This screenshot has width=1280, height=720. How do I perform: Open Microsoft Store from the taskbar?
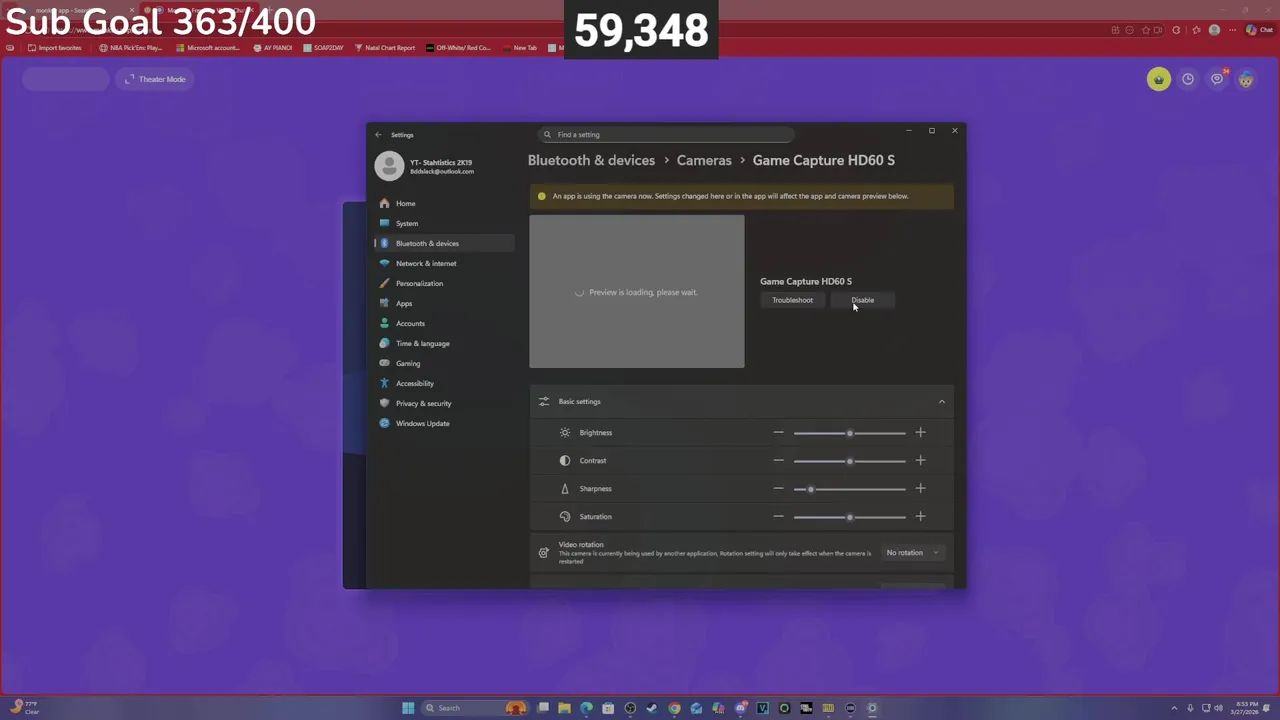tap(608, 708)
